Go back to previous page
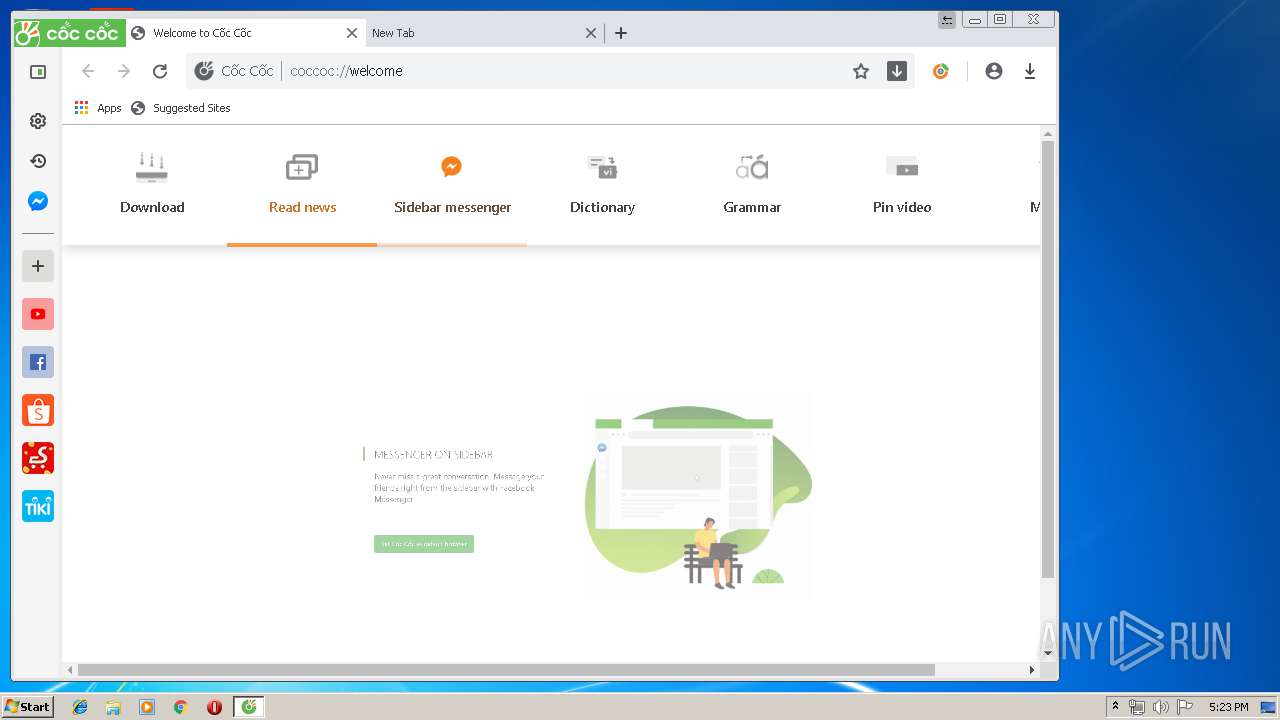Image resolution: width=1280 pixels, height=720 pixels. pyautogui.click(x=88, y=71)
